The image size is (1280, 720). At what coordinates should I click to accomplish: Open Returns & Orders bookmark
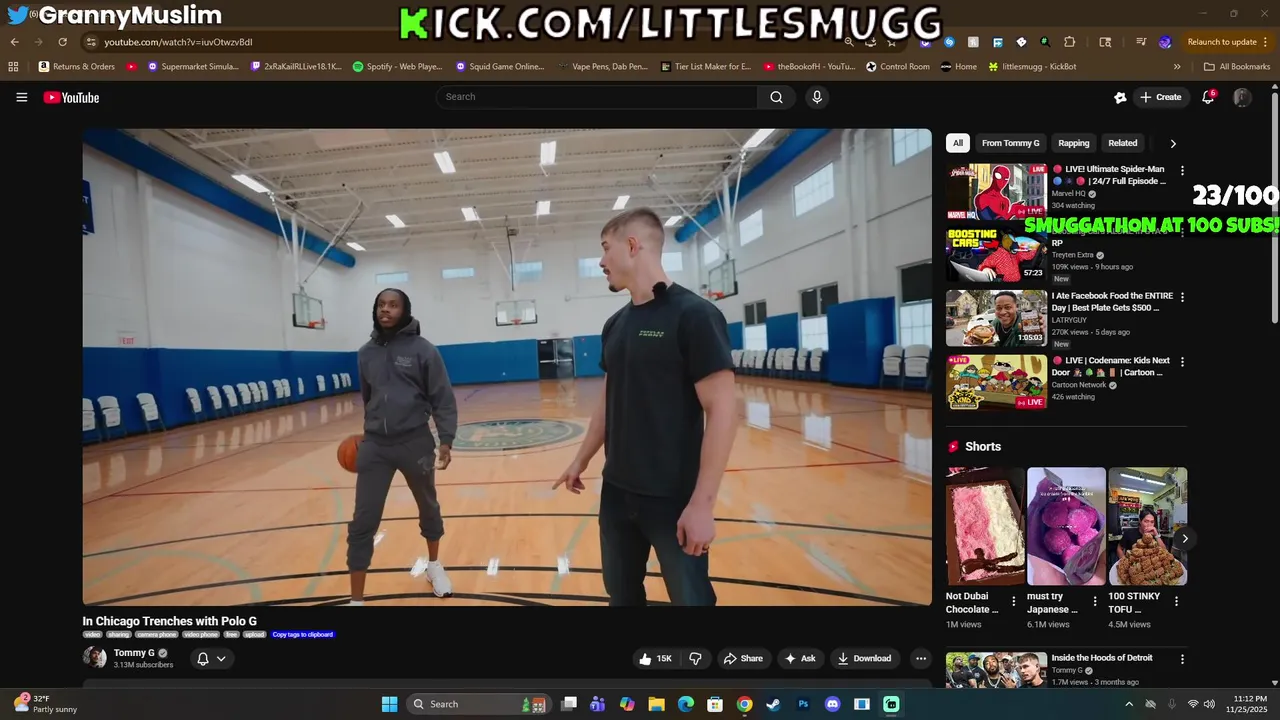coord(77,67)
